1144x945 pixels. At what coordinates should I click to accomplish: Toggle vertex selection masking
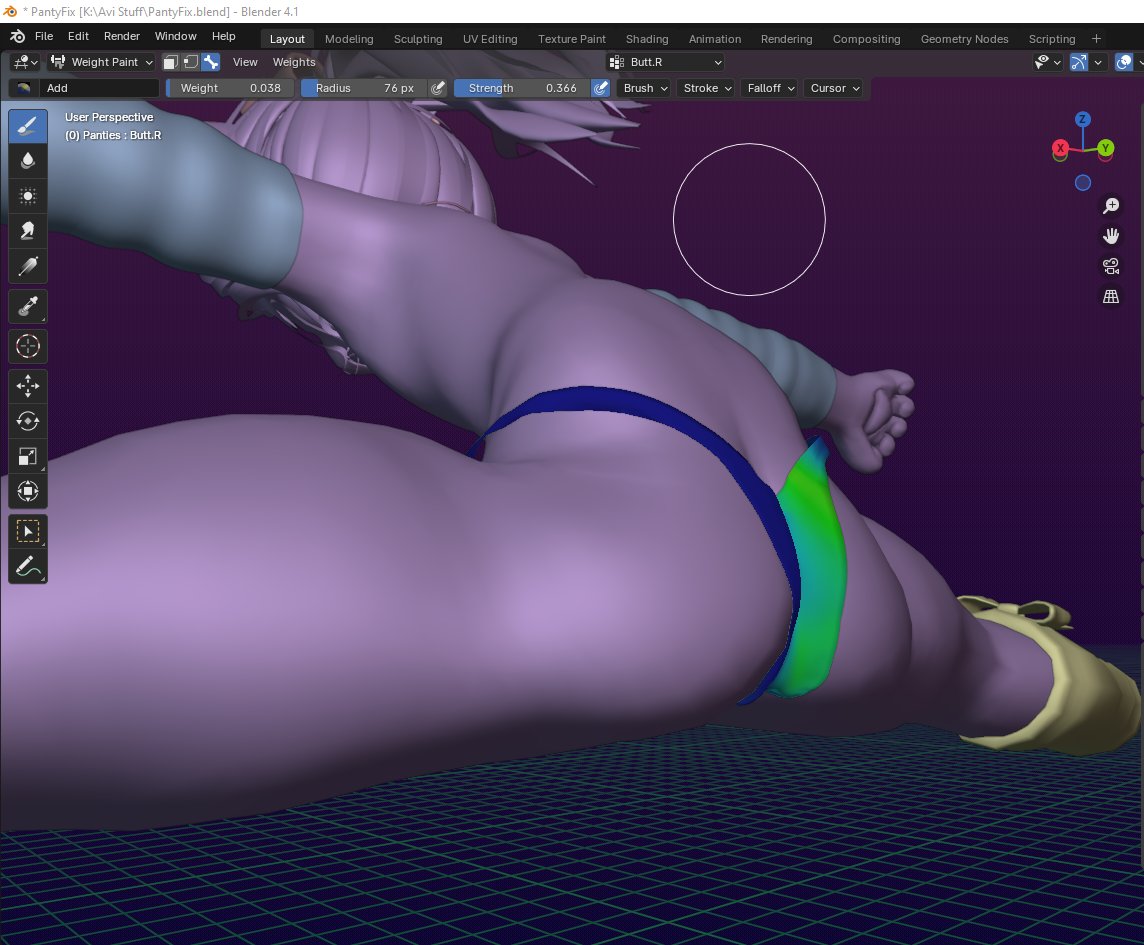click(x=190, y=62)
